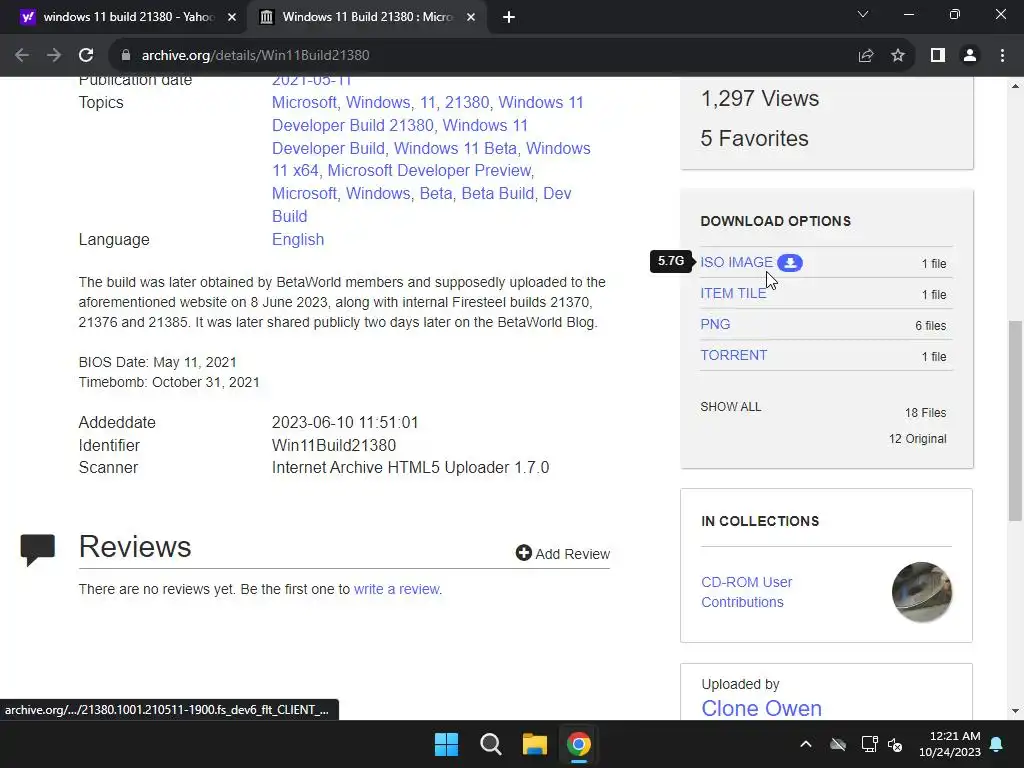
Task: Open uploader Clone Owen's profile
Action: point(761,708)
